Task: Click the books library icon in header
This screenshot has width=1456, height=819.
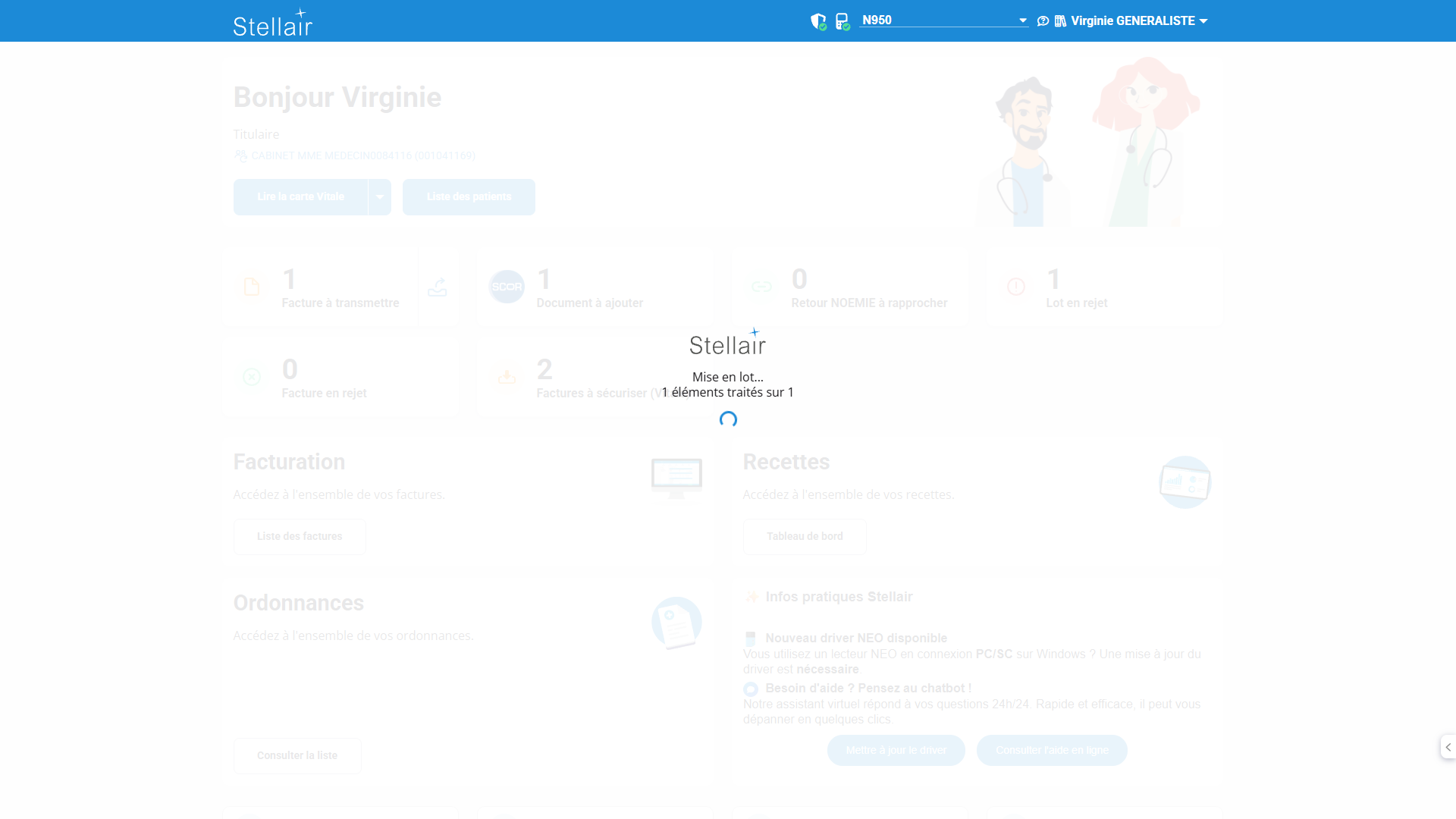Action: point(1060,21)
